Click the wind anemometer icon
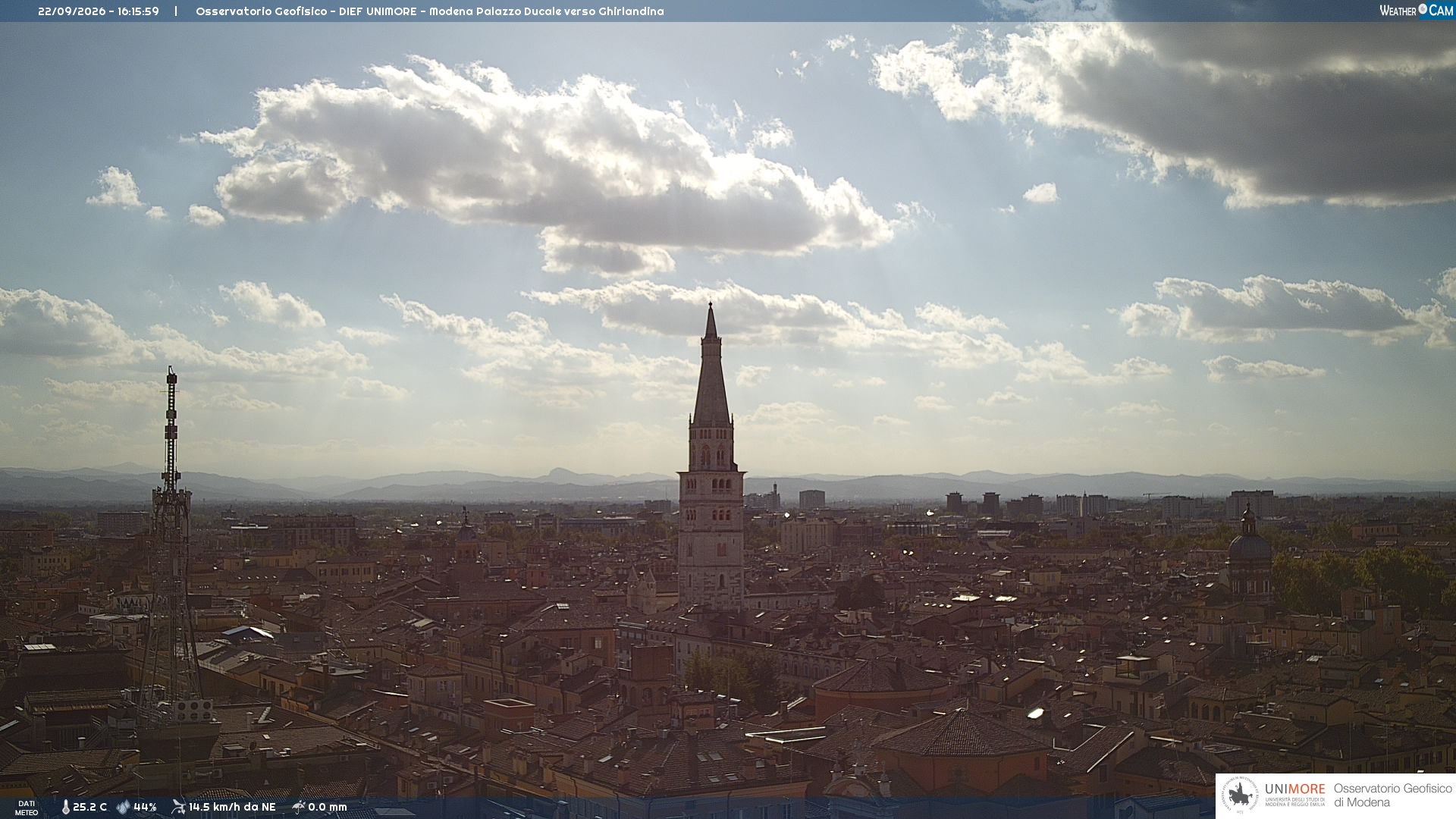 coord(178,807)
